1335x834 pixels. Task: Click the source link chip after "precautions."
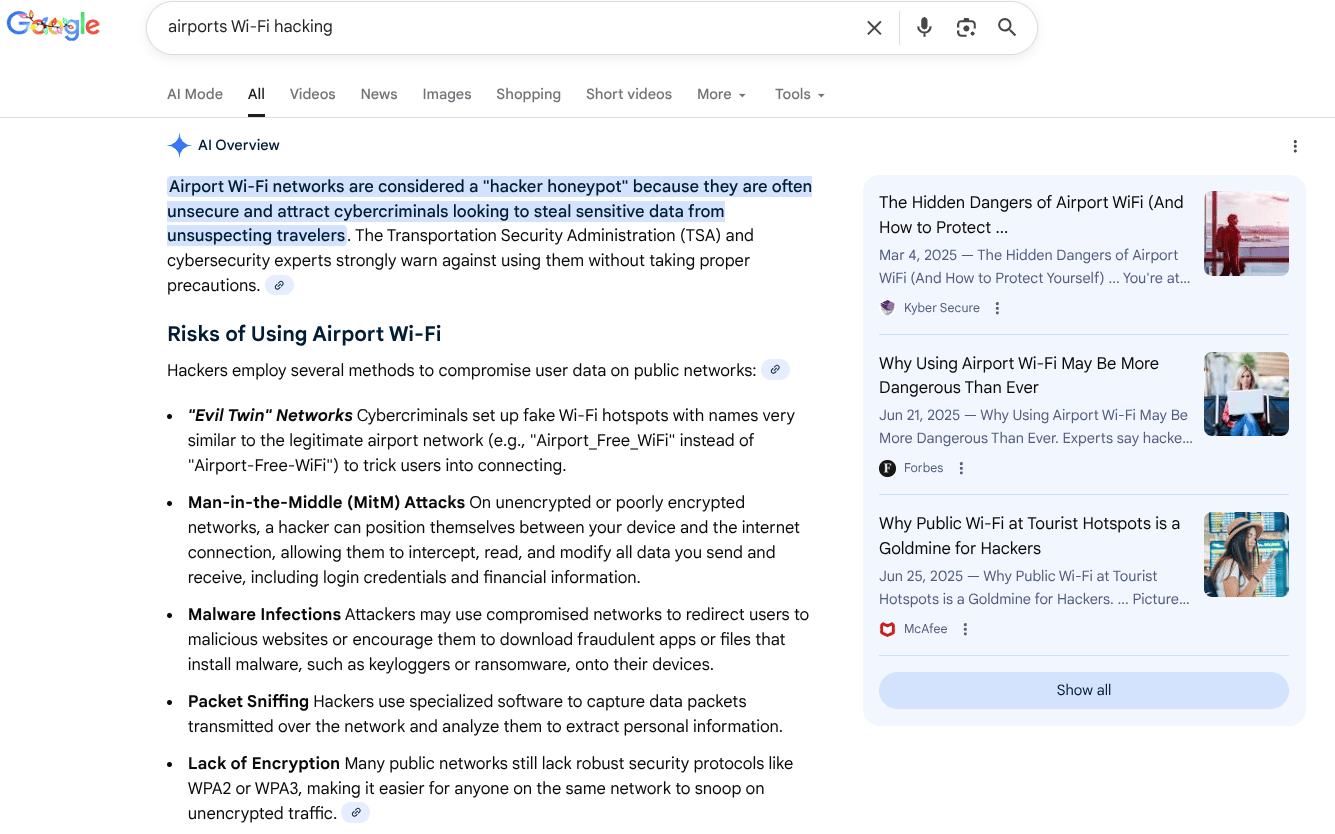[x=279, y=286]
